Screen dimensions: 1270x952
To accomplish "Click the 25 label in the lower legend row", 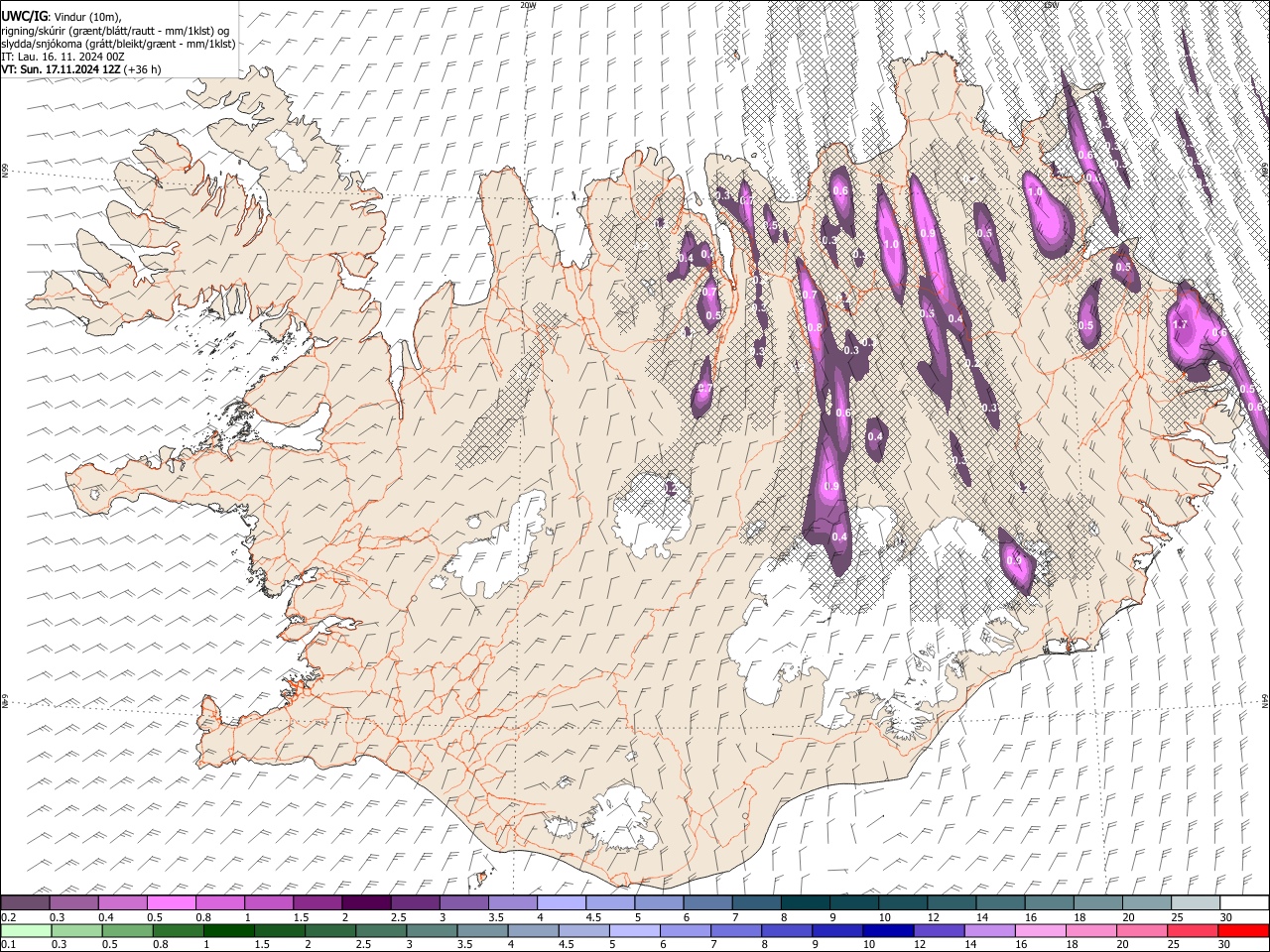I will (x=1175, y=944).
